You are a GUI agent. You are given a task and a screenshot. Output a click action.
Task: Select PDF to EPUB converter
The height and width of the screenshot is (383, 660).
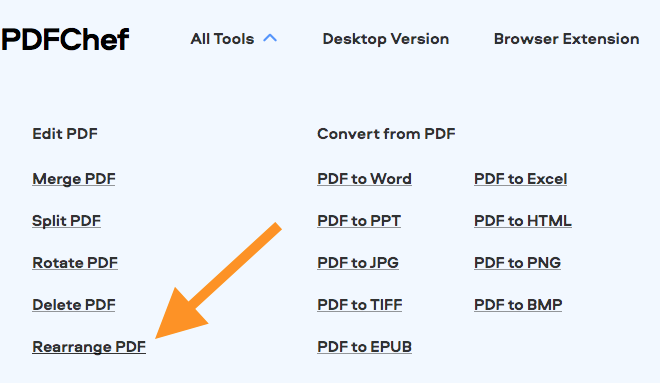pyautogui.click(x=365, y=347)
